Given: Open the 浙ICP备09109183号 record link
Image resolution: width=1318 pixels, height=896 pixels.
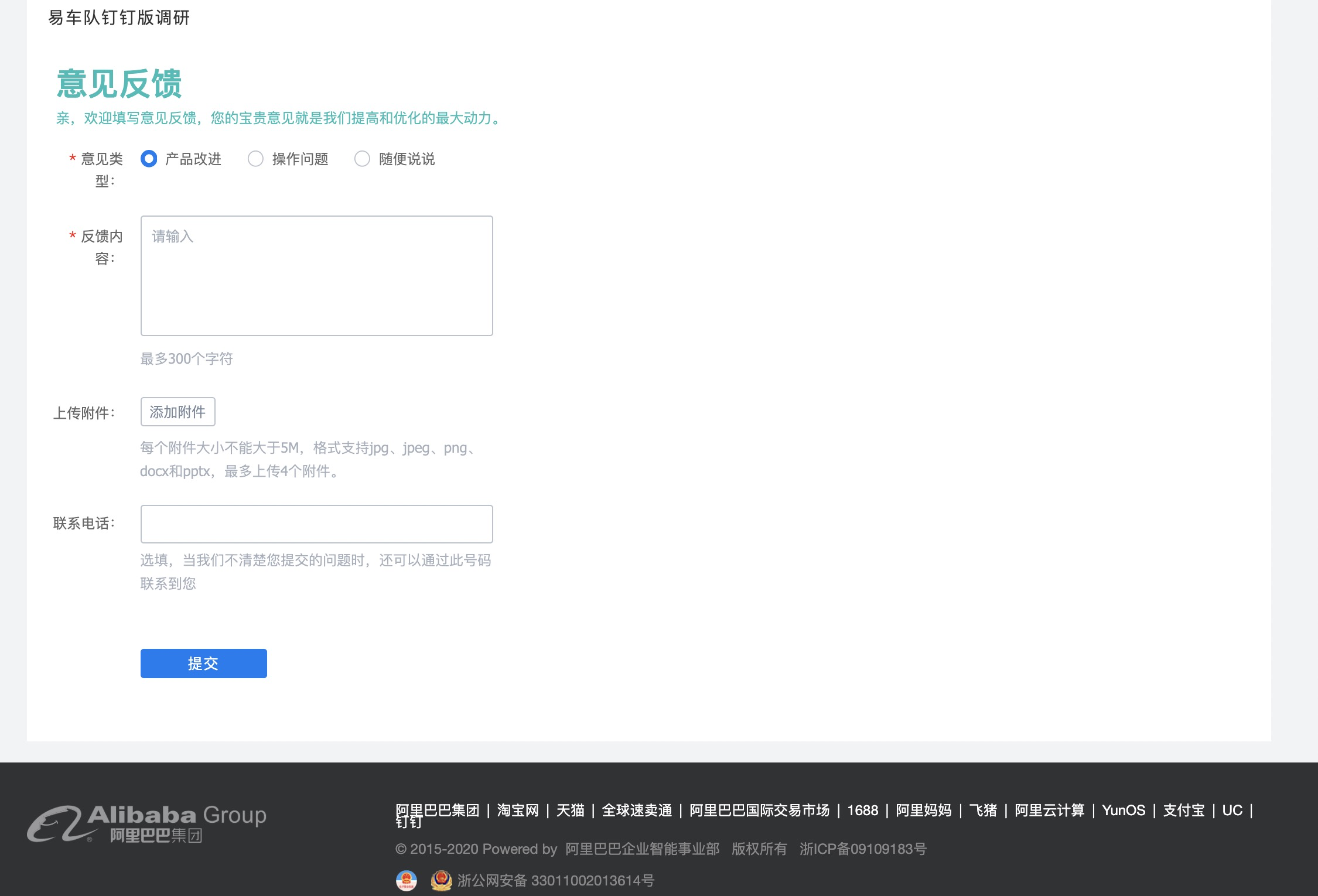Looking at the screenshot, I should (863, 849).
